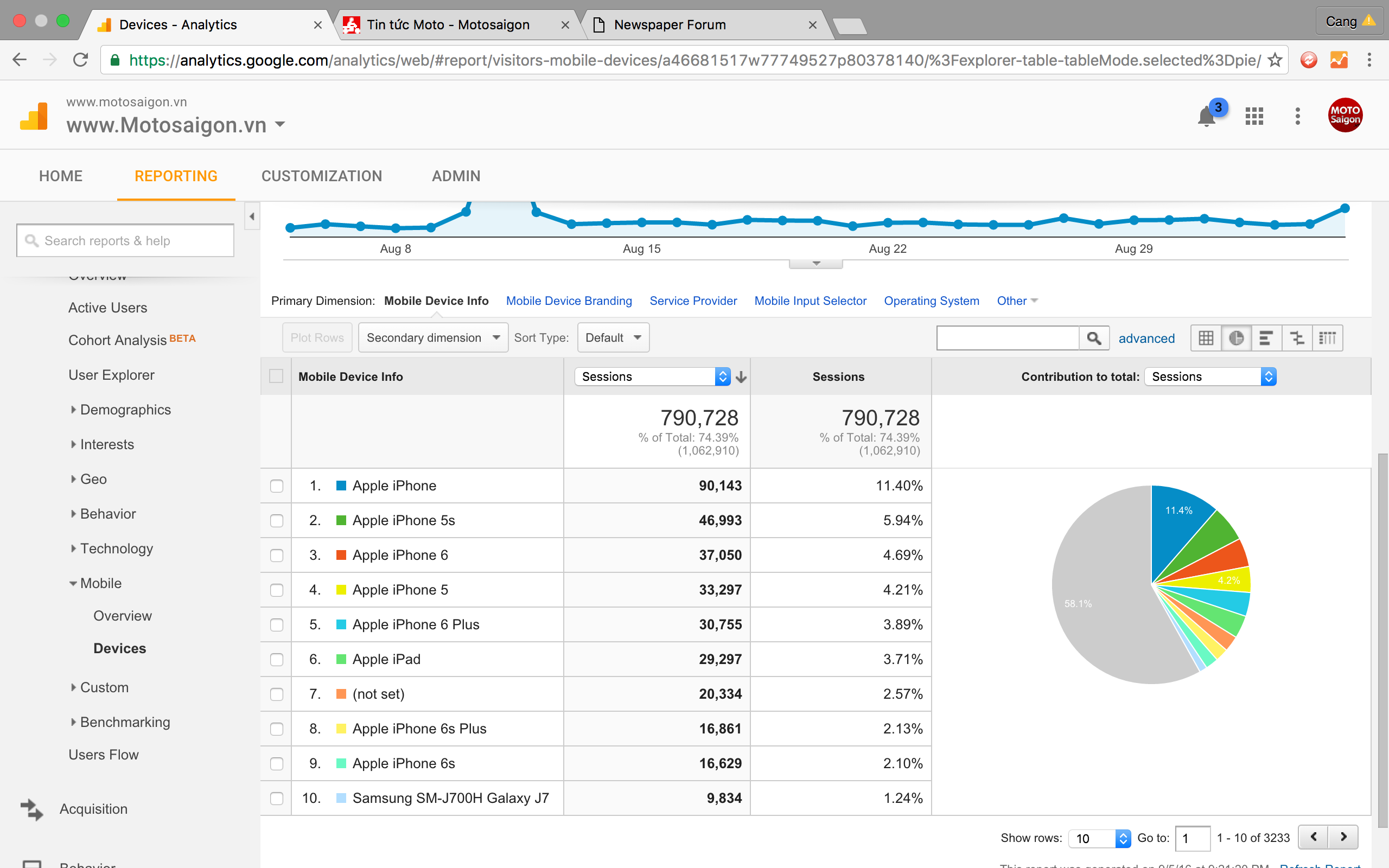The height and width of the screenshot is (868, 1389).
Task: Check the Apple iPhone 6 row
Action: pos(277,556)
